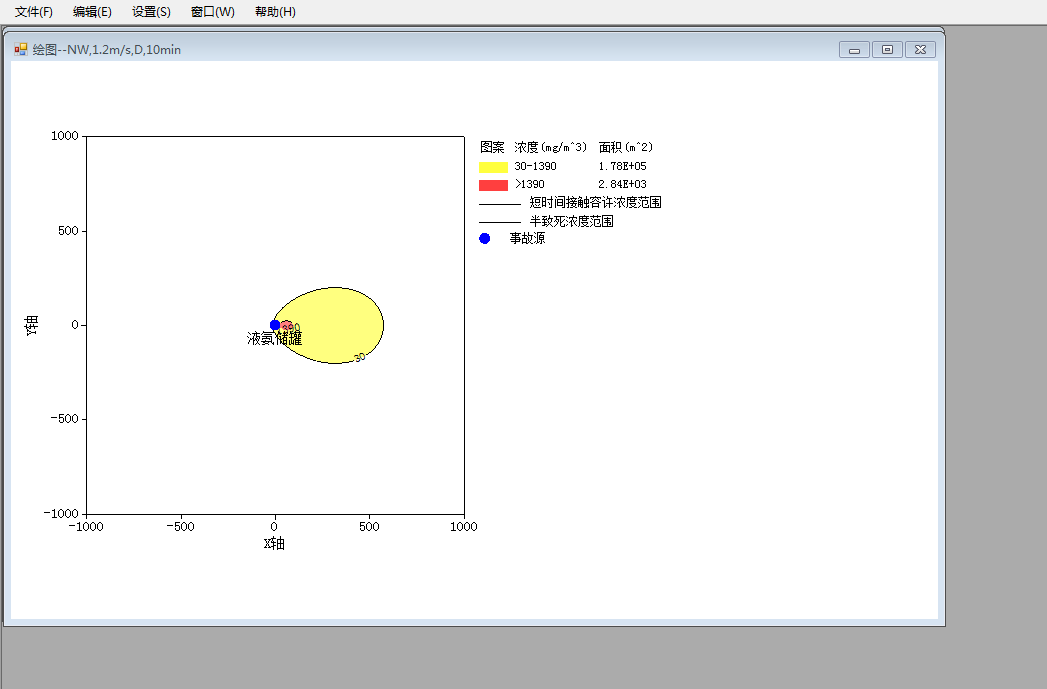Image resolution: width=1047 pixels, height=689 pixels.
Task: Click the 事故源 legend label
Action: point(527,238)
